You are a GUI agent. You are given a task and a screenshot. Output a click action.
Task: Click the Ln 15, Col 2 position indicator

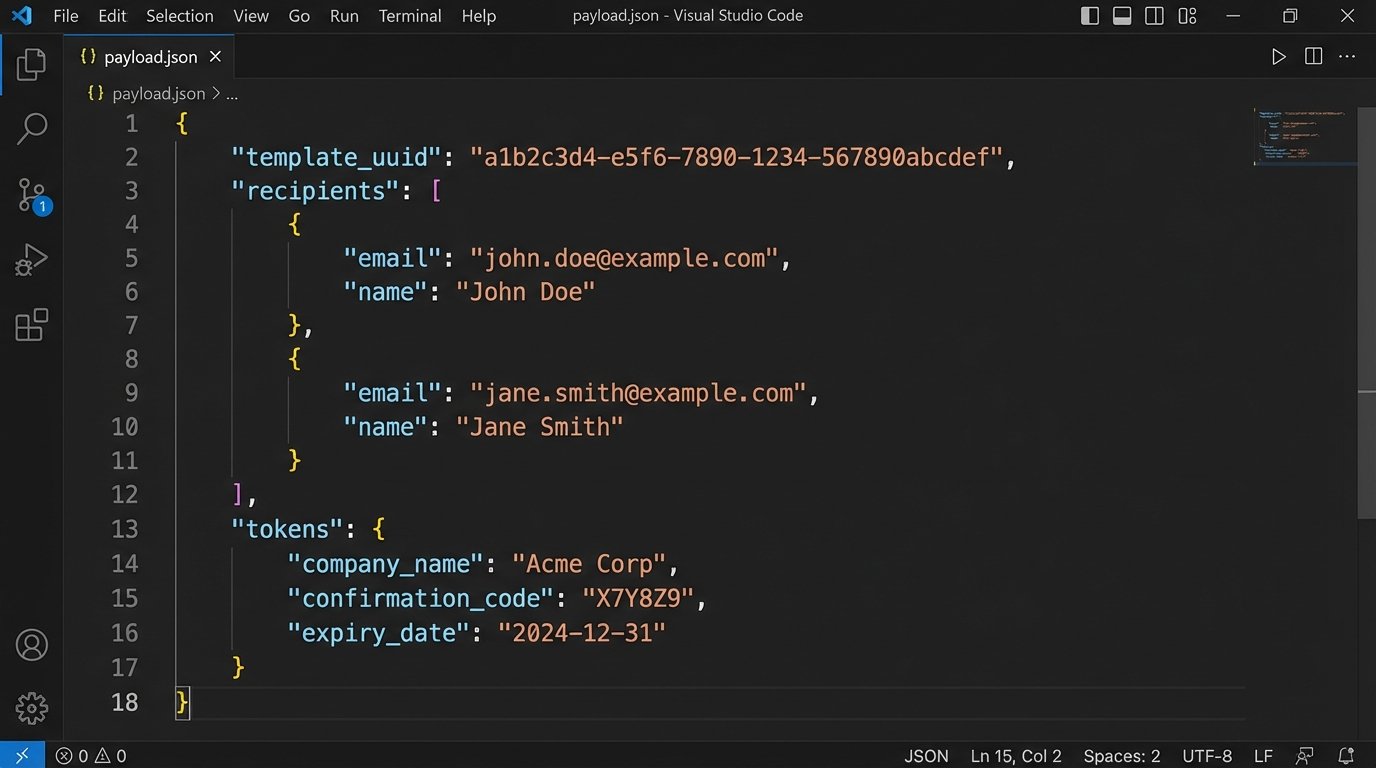coord(1016,756)
